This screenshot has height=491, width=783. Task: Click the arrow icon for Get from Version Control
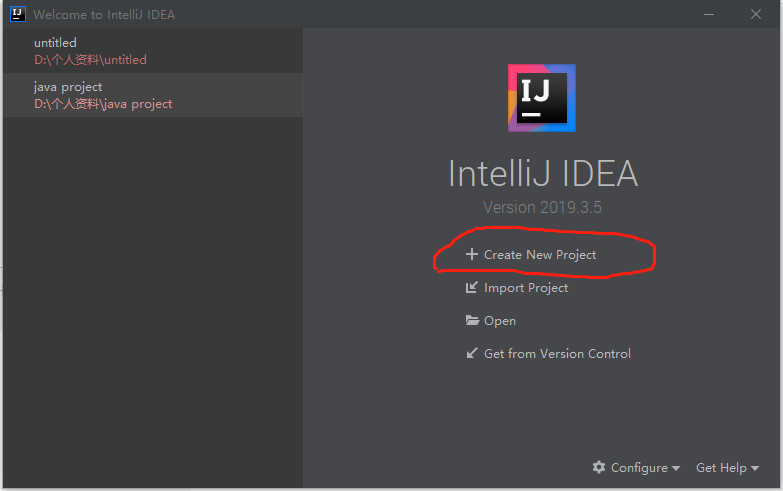click(471, 353)
